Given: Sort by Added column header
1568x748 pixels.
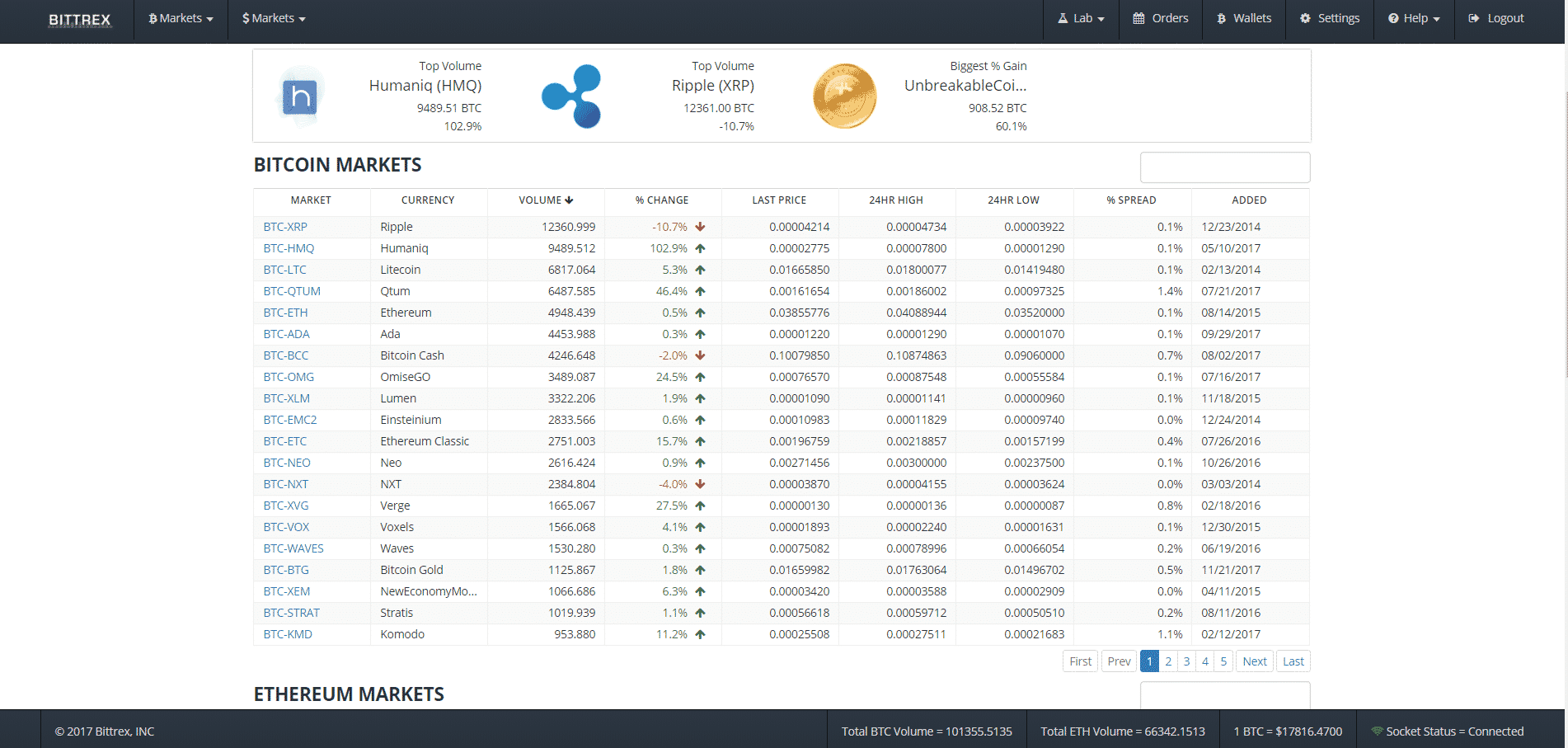Looking at the screenshot, I should coord(1249,200).
